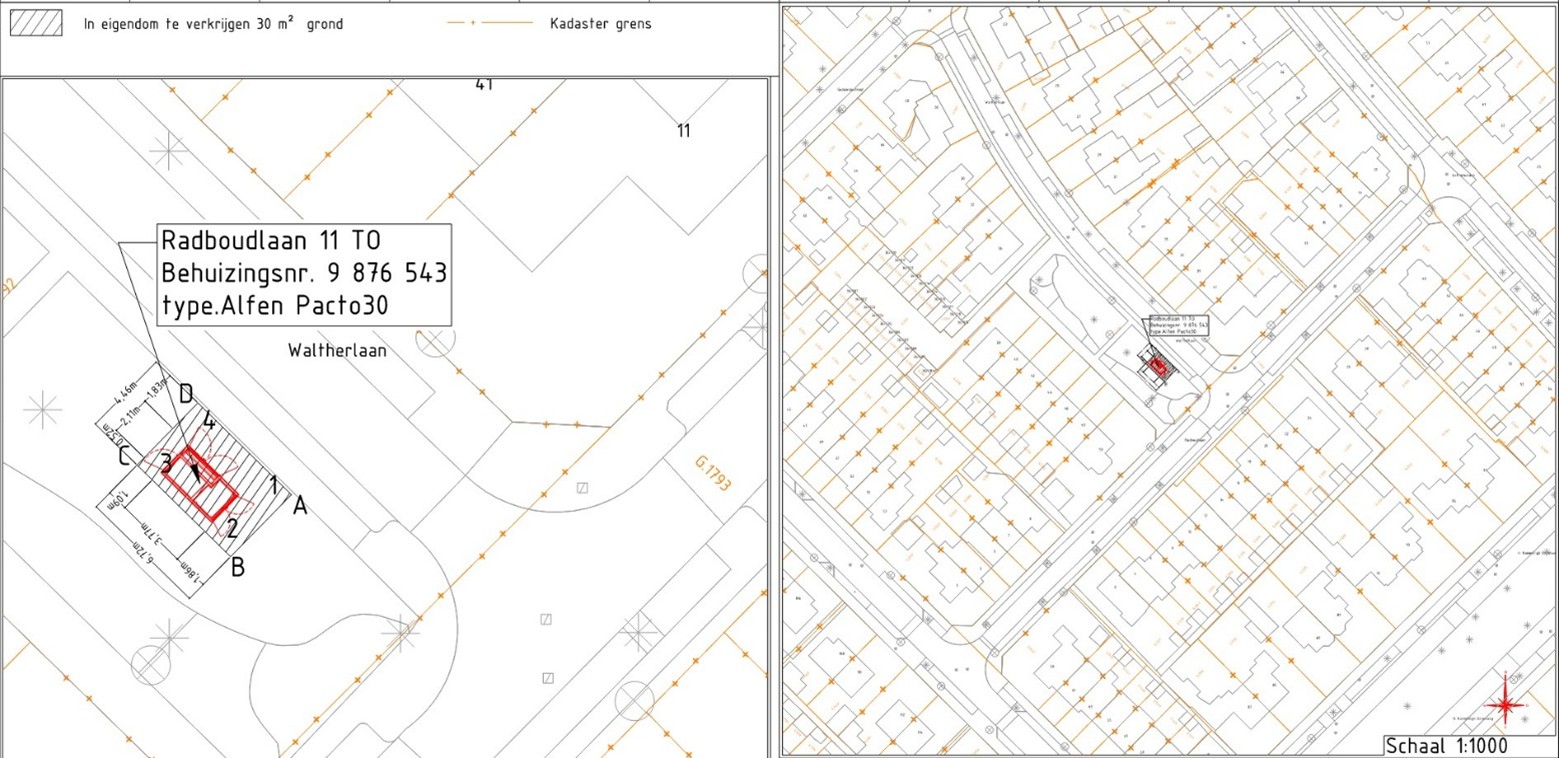Select the small red station marker in the overview map

pos(1159,367)
